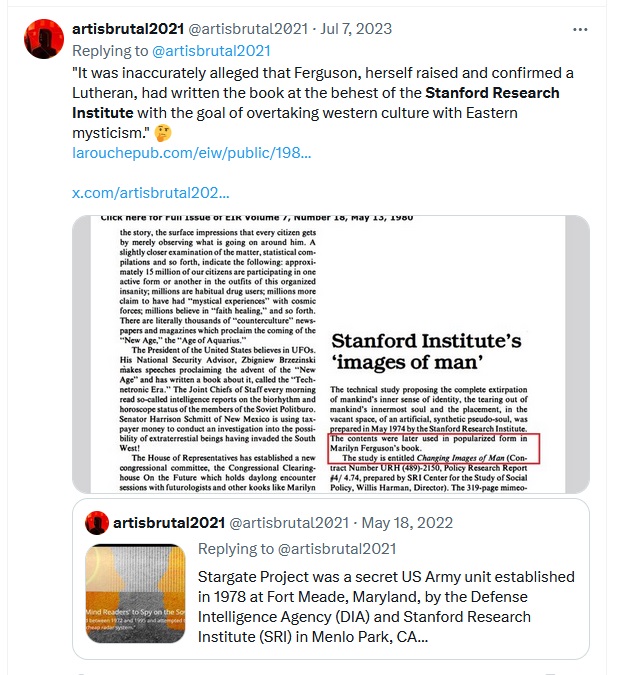Click 'Replying to @artisbrutal2021' in quoted tweet
The width and height of the screenshot is (625, 675).
[x=297, y=549]
